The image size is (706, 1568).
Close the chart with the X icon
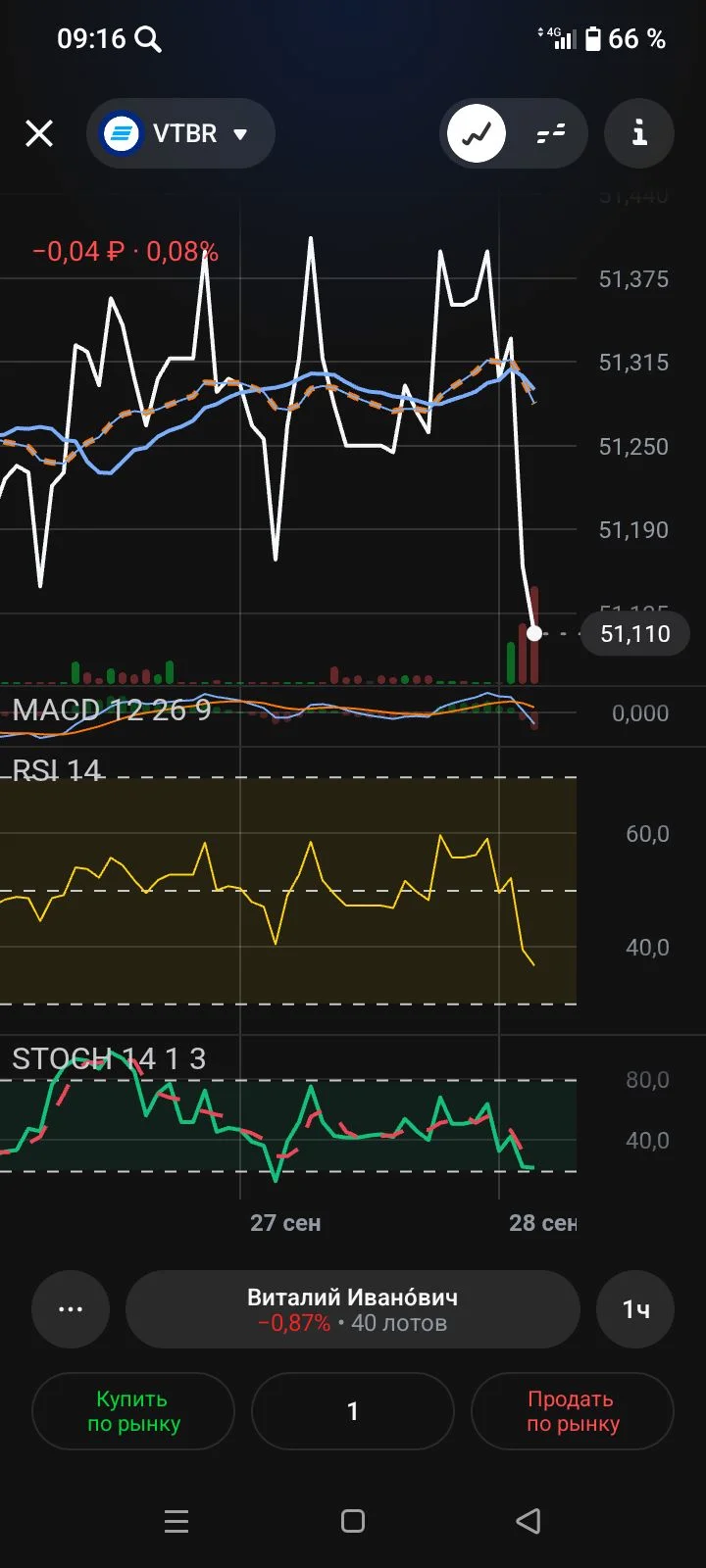coord(39,133)
